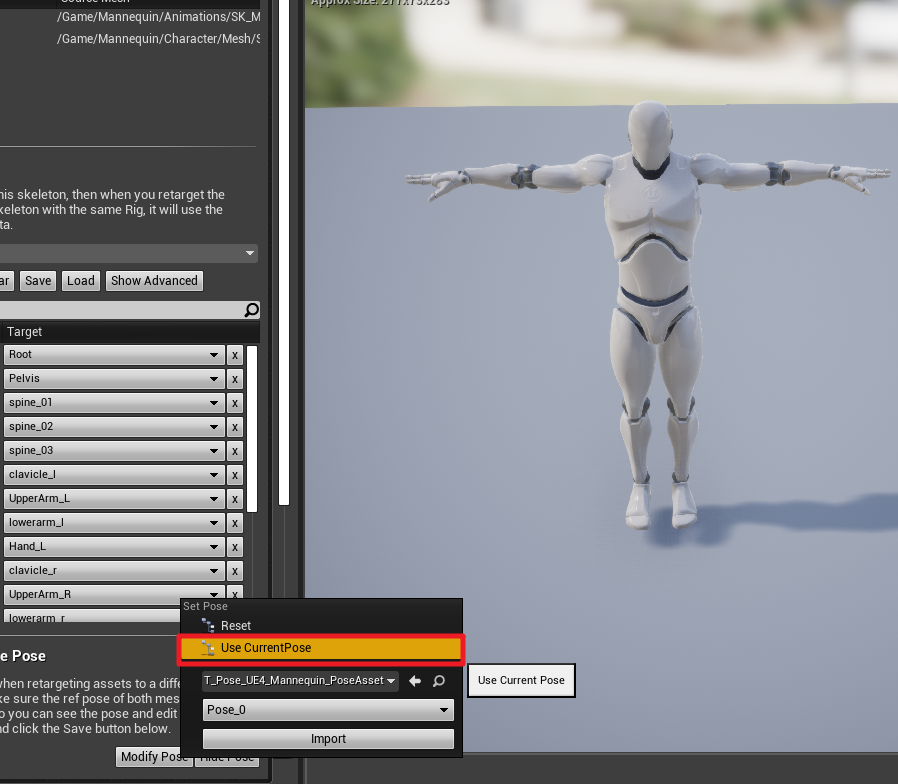Click the Target column header
The image size is (898, 784).
pyautogui.click(x=131, y=332)
